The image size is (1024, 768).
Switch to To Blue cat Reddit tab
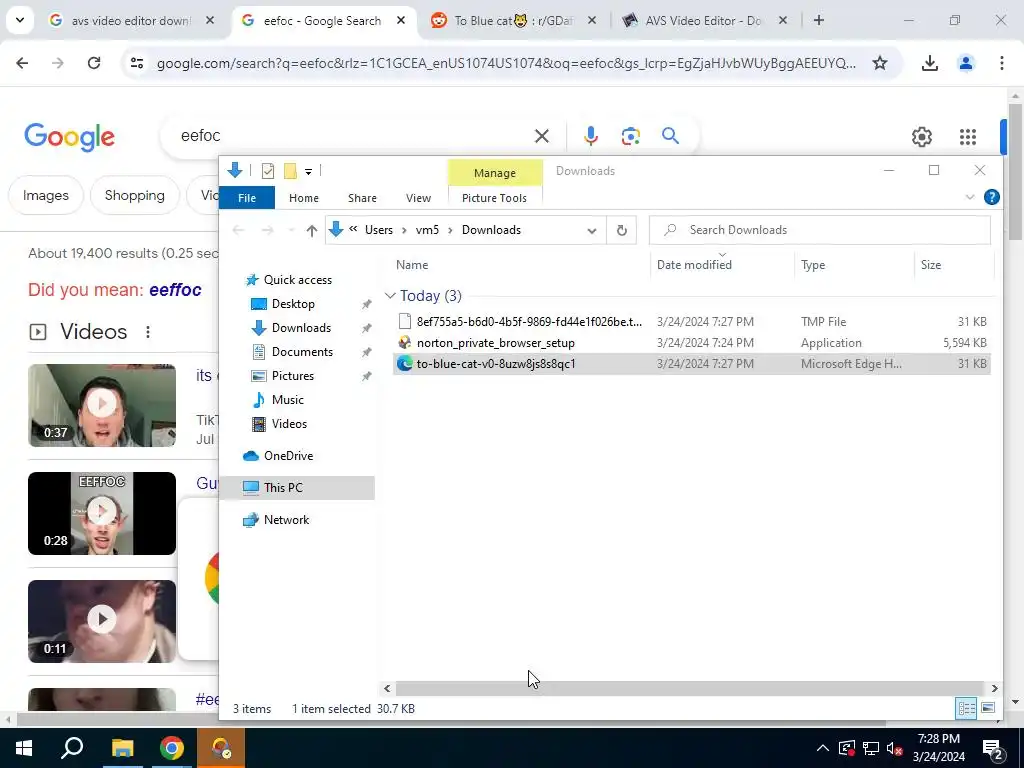(513, 20)
